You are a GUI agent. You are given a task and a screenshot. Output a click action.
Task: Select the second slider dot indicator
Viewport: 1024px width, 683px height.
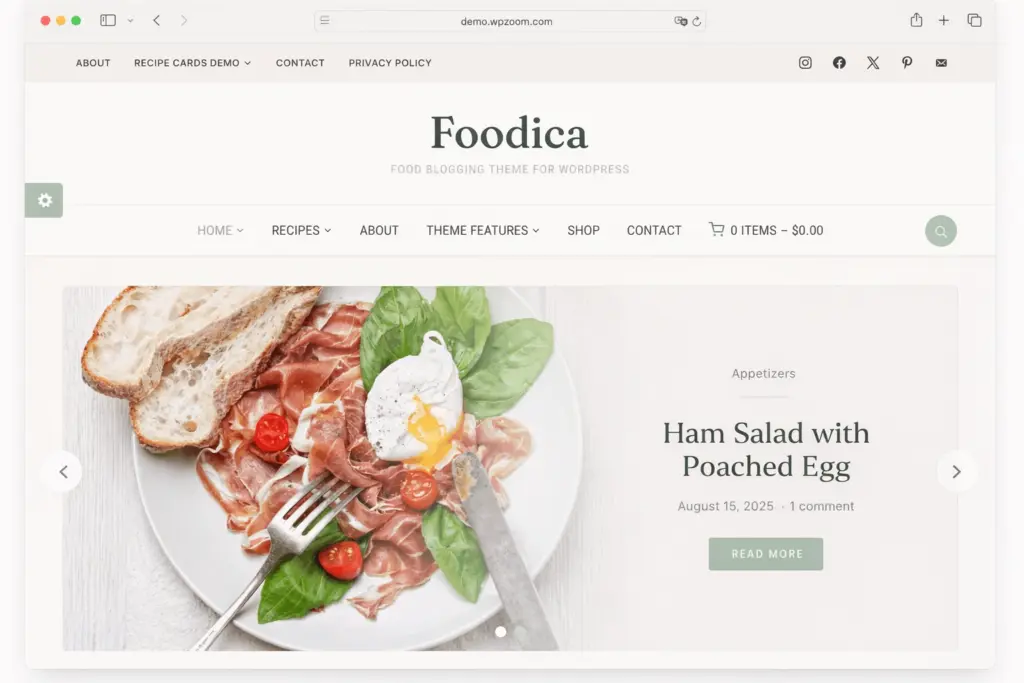[x=520, y=631]
